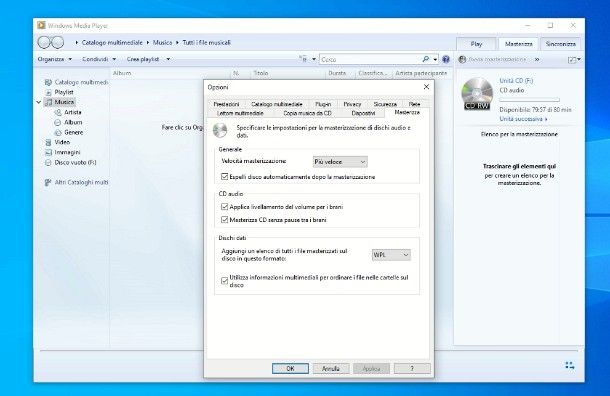610x396 pixels.
Task: Open the Organizza menu
Action: pos(54,59)
